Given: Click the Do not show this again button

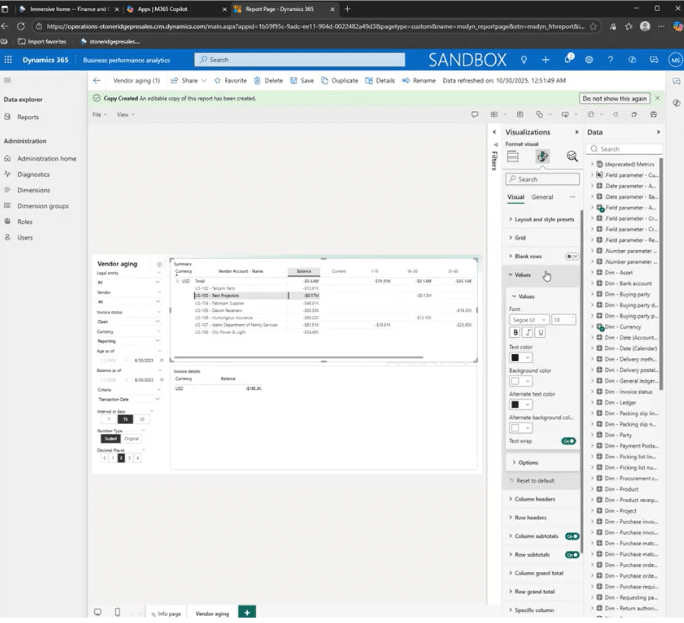Looking at the screenshot, I should [x=614, y=98].
